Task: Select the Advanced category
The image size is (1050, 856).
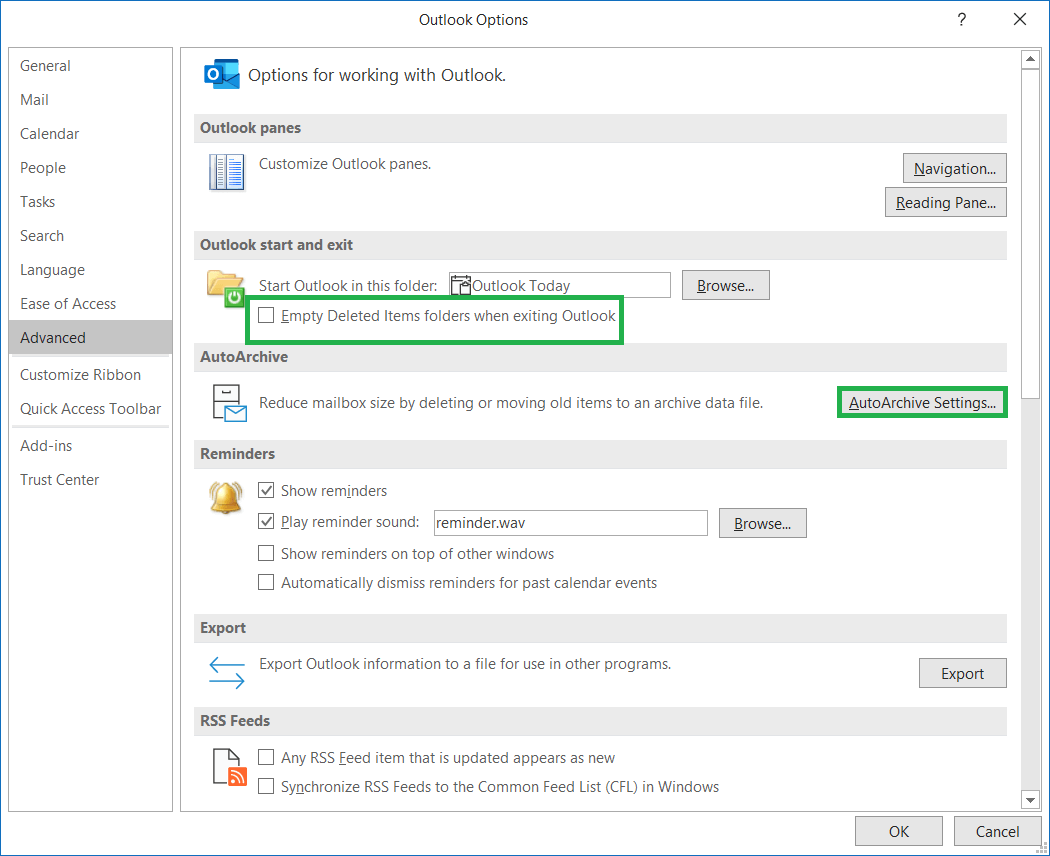Action: tap(90, 338)
